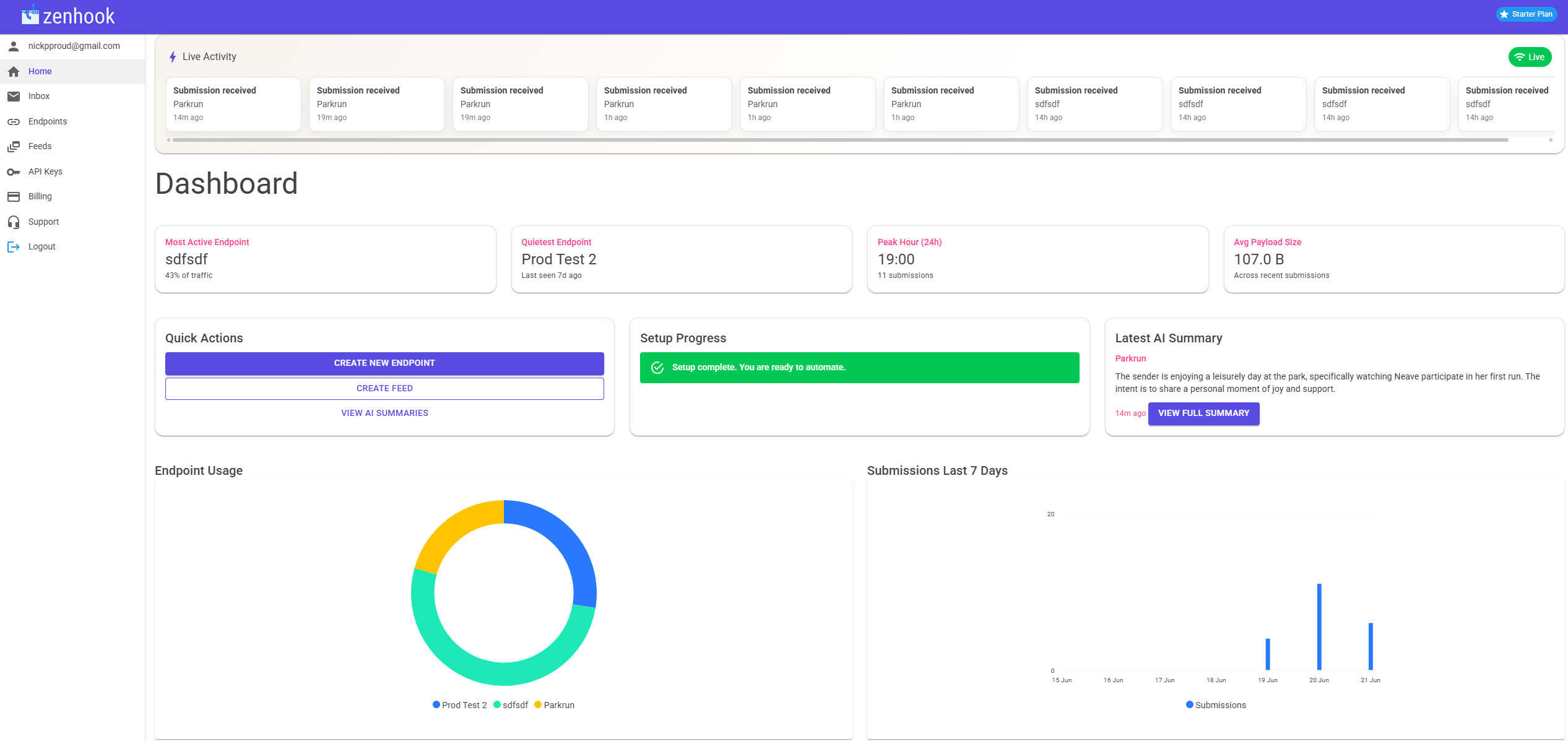Viewport: 1568px width, 741px height.
Task: Click the green Live status badge
Action: pyautogui.click(x=1530, y=57)
